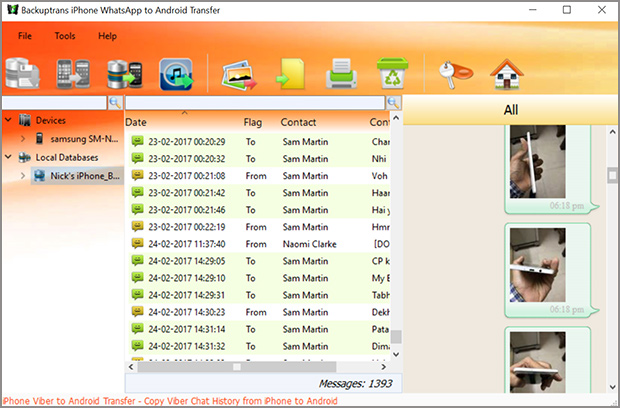Click the message list vertical scrollbar thumb
Viewport: 620px width, 408px height.
tap(396, 337)
